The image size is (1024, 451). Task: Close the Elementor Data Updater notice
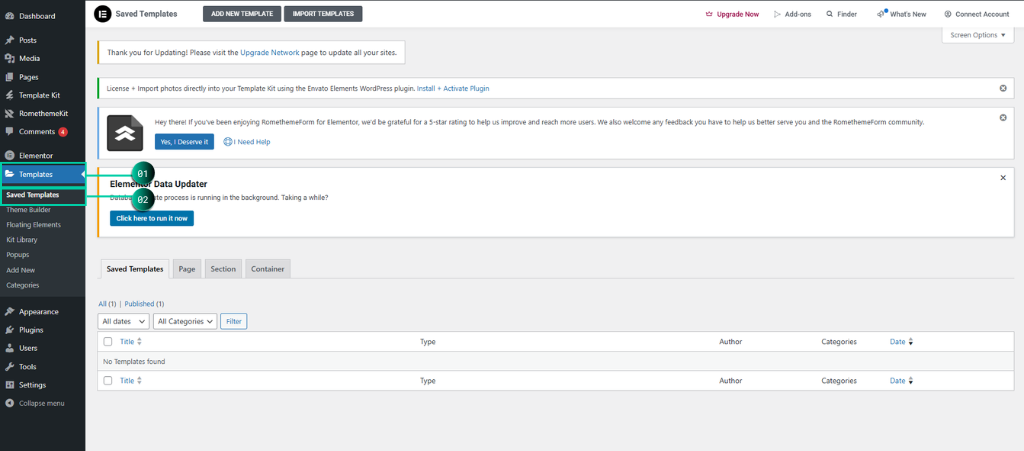pyautogui.click(x=1003, y=178)
